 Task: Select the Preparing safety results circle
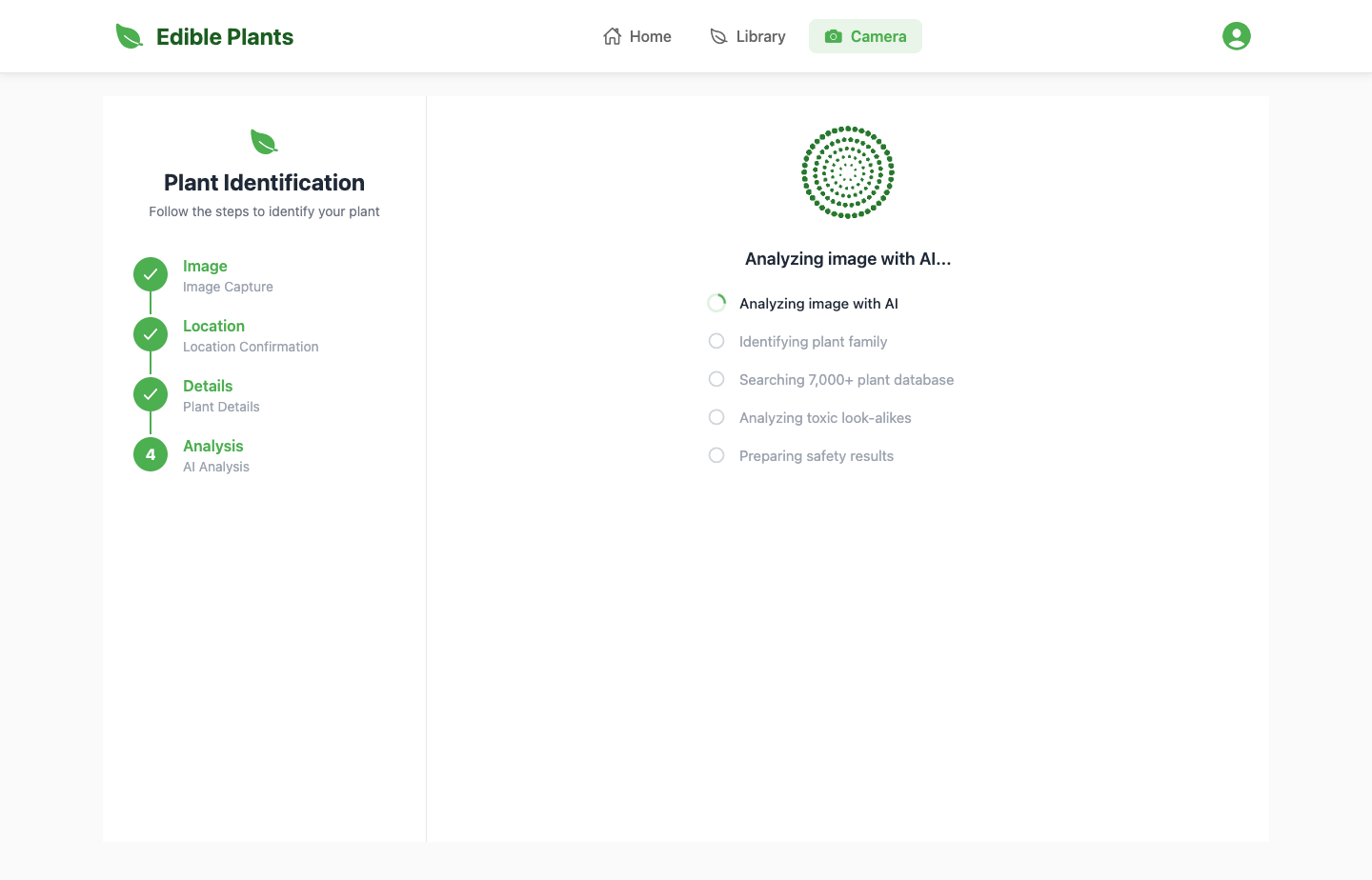tap(716, 455)
